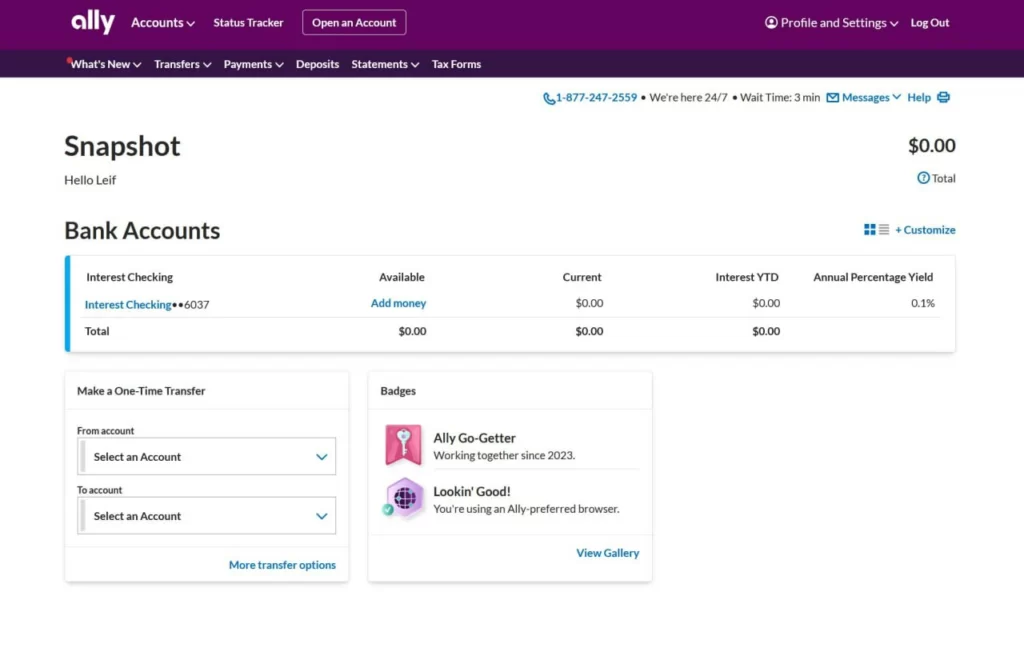Click the Lookin' Good! badge title
Image resolution: width=1024 pixels, height=652 pixels.
pos(472,491)
